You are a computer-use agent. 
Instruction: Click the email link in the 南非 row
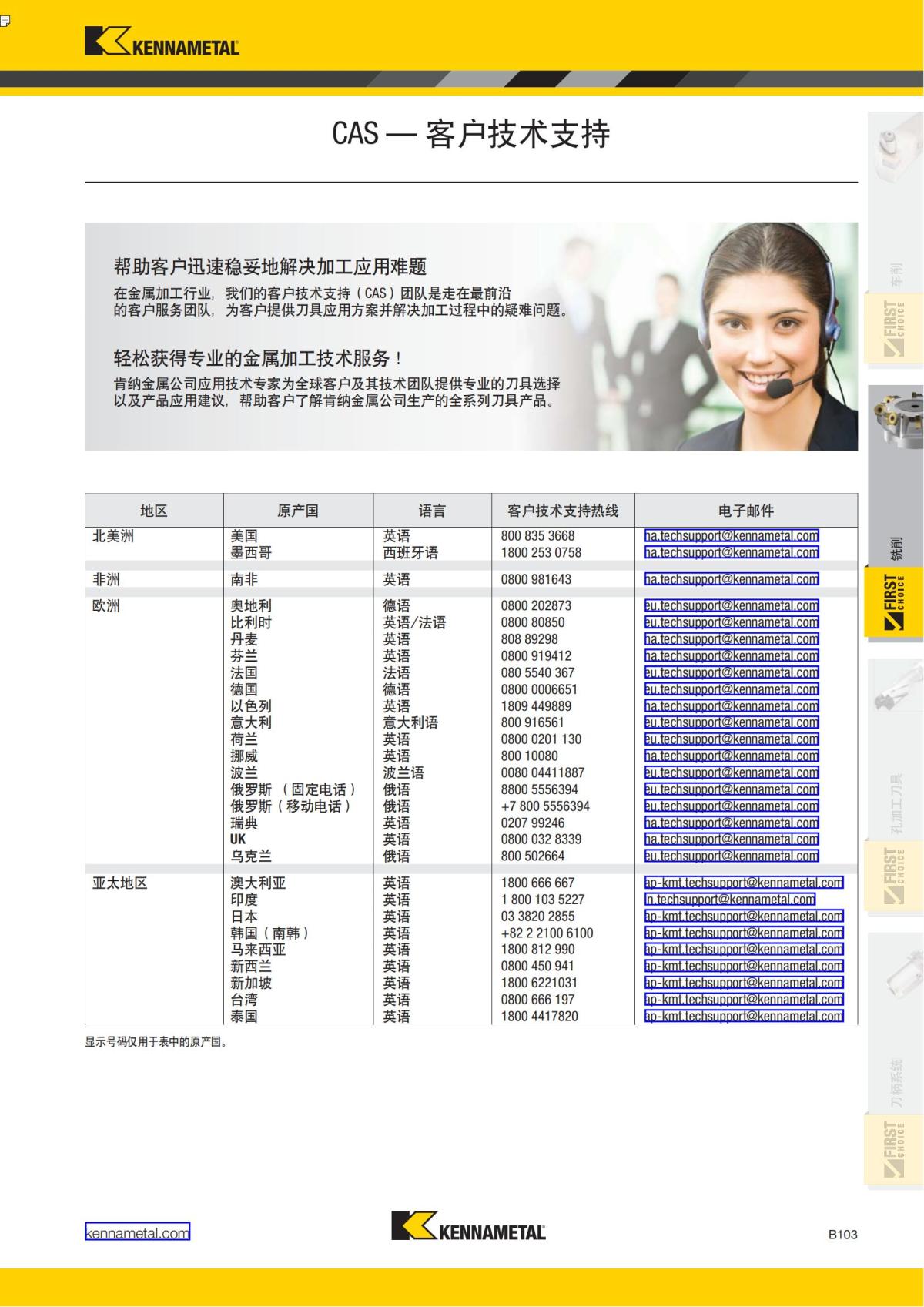click(x=731, y=579)
